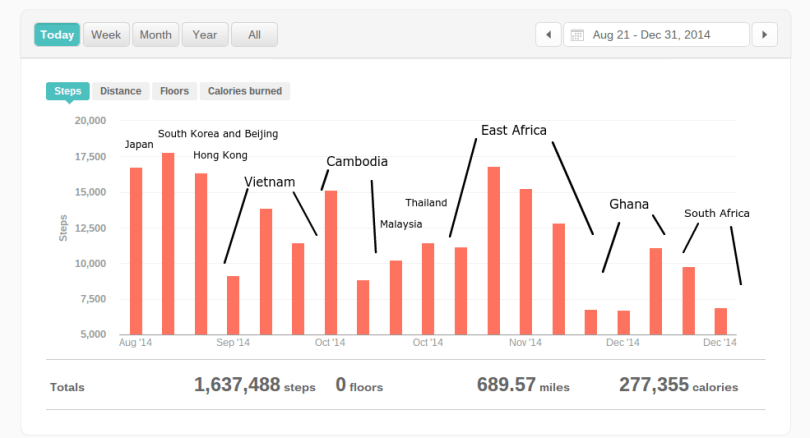This screenshot has width=810, height=438.
Task: Open the Floors metric tab
Action: (174, 91)
